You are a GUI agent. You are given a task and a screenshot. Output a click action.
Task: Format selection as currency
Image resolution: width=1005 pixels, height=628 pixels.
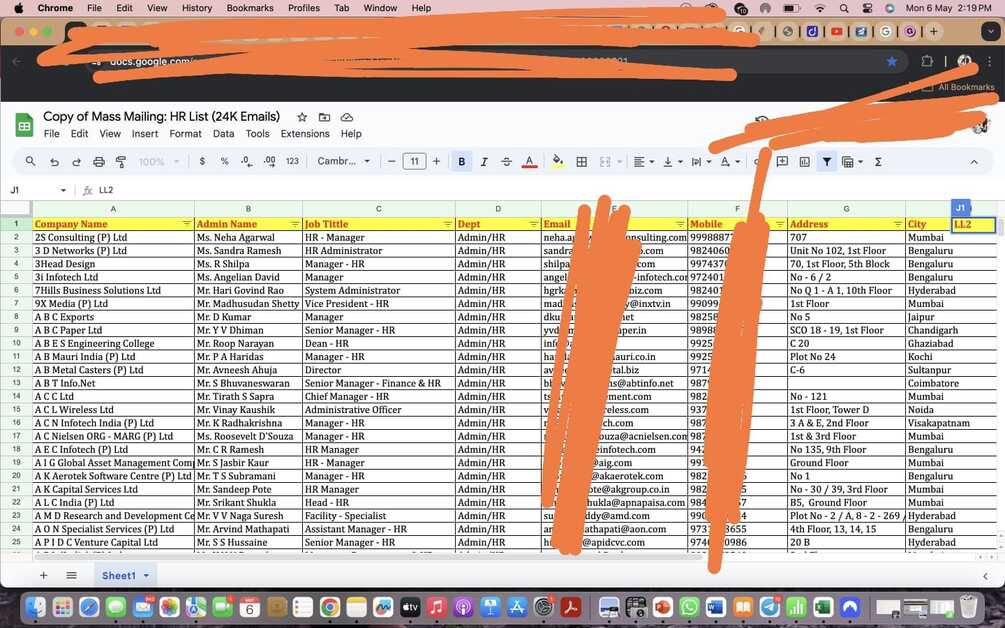(x=203, y=161)
